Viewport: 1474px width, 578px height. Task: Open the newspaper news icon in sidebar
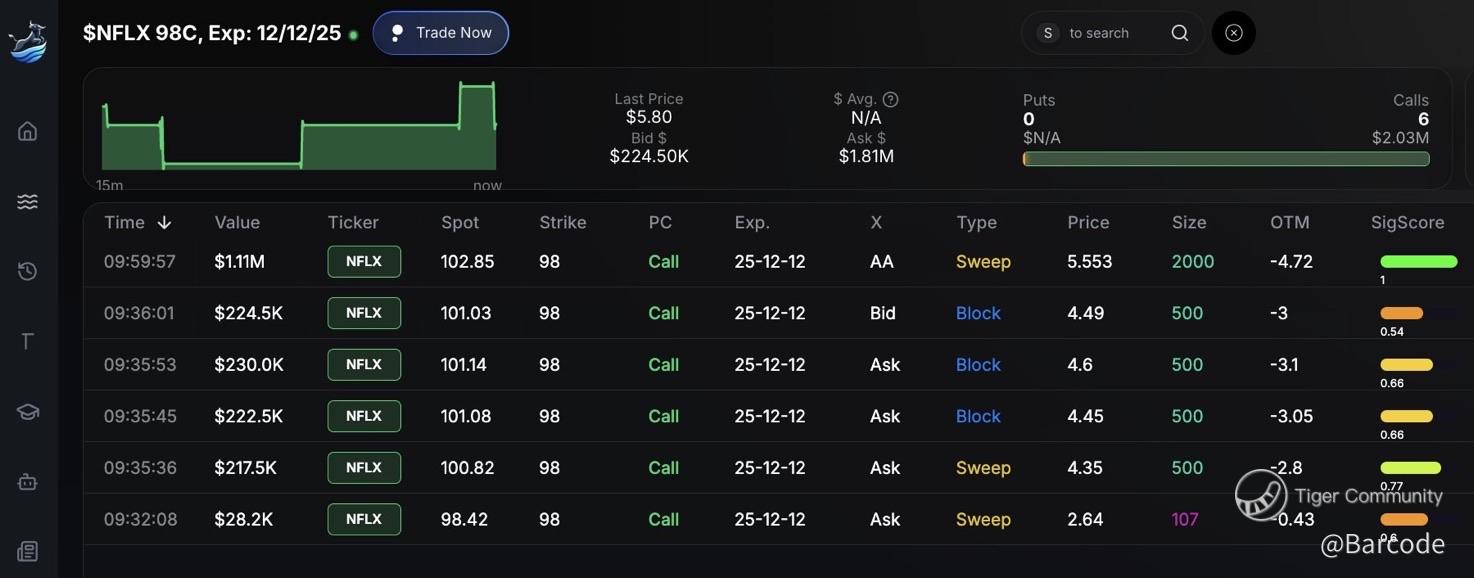point(28,551)
